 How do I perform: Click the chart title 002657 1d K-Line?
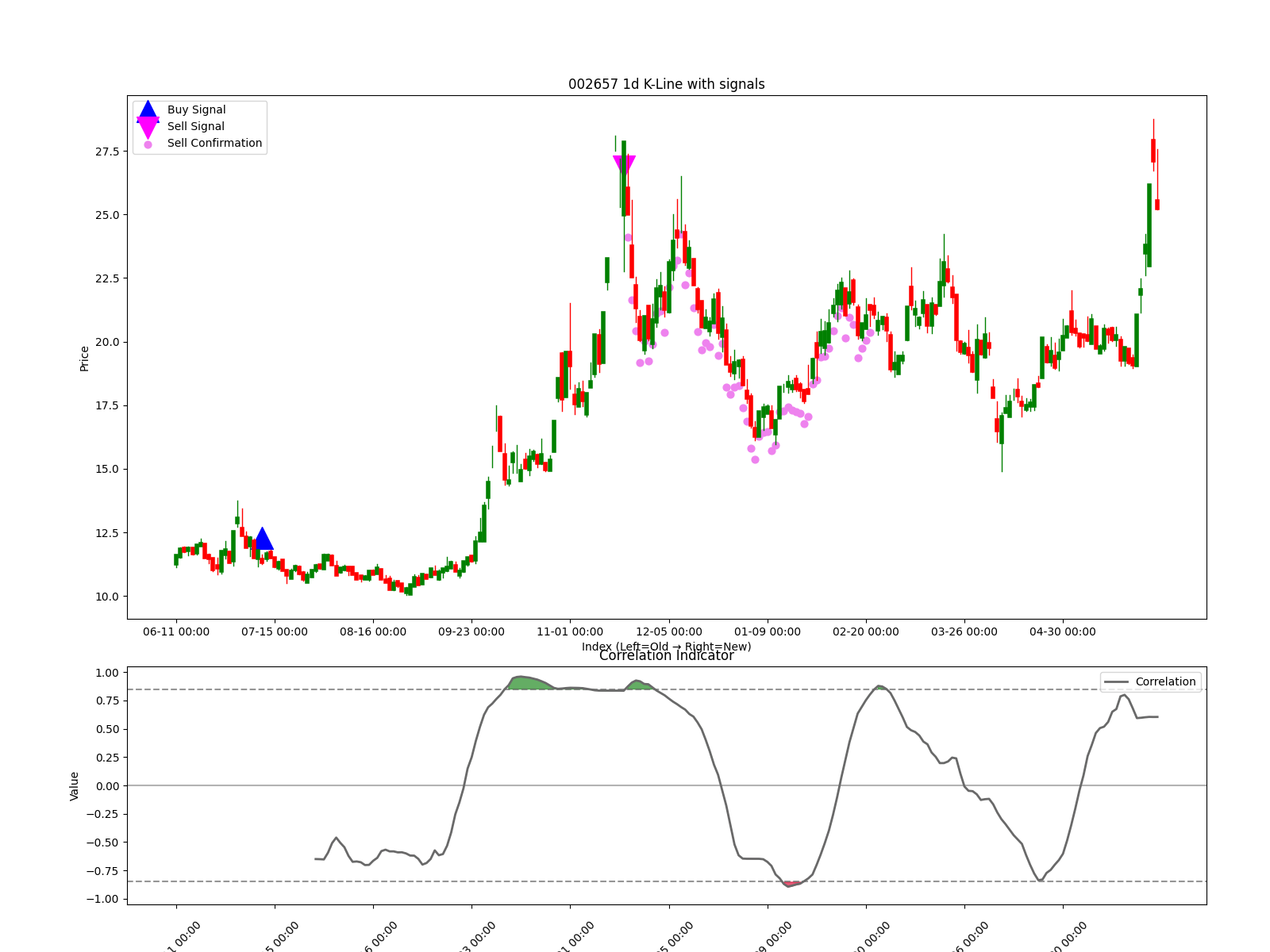(667, 84)
